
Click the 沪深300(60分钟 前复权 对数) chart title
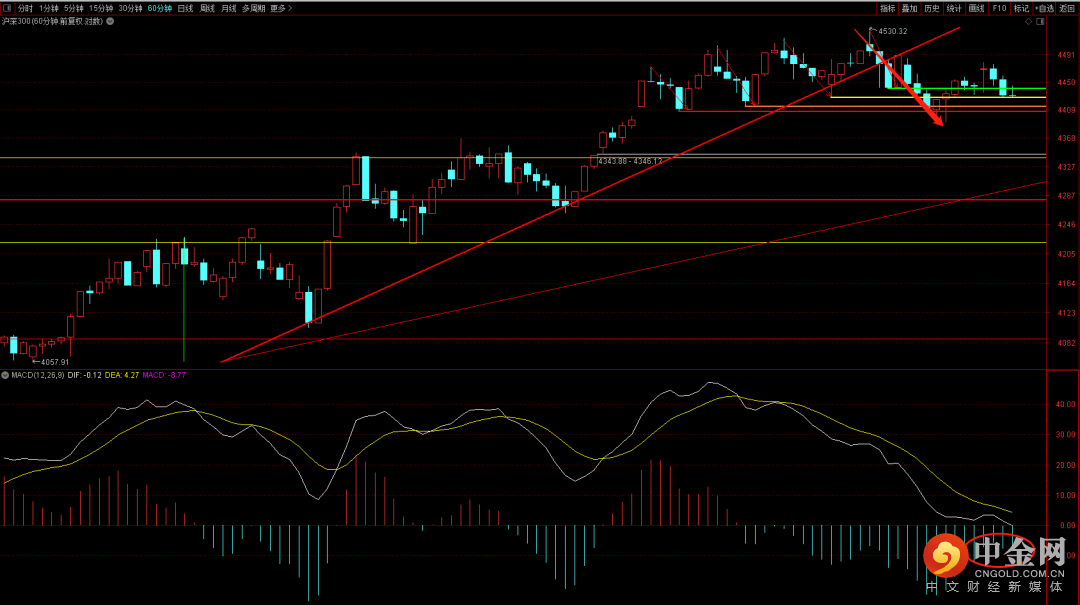(x=52, y=21)
